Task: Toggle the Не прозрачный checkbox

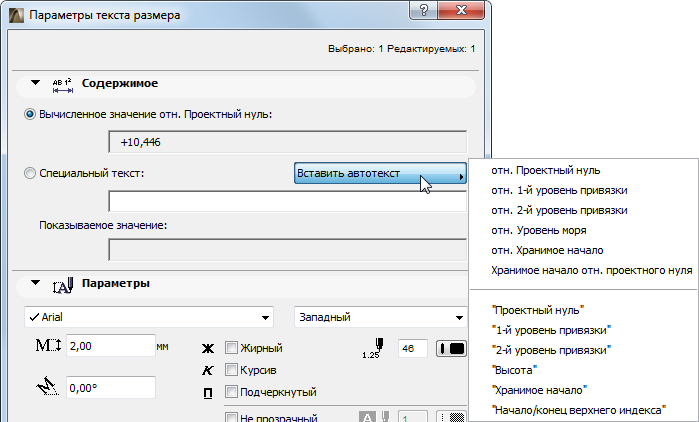Action: [231, 417]
